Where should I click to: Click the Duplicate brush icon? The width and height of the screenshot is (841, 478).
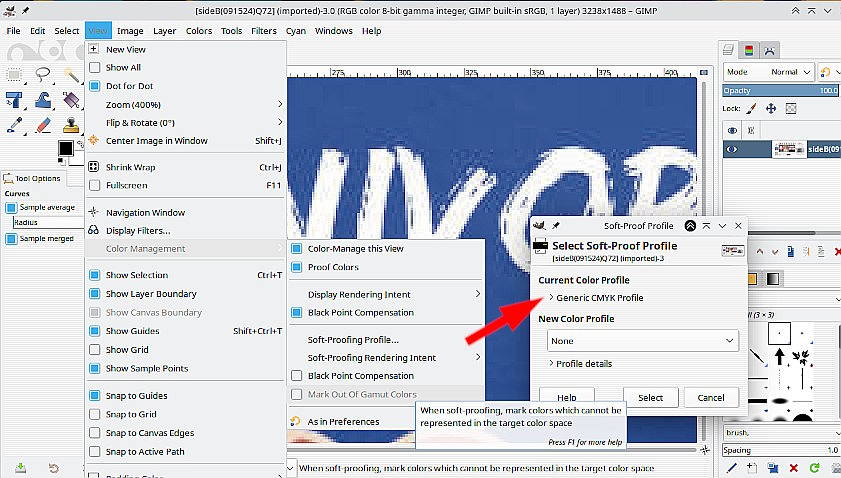coord(773,468)
